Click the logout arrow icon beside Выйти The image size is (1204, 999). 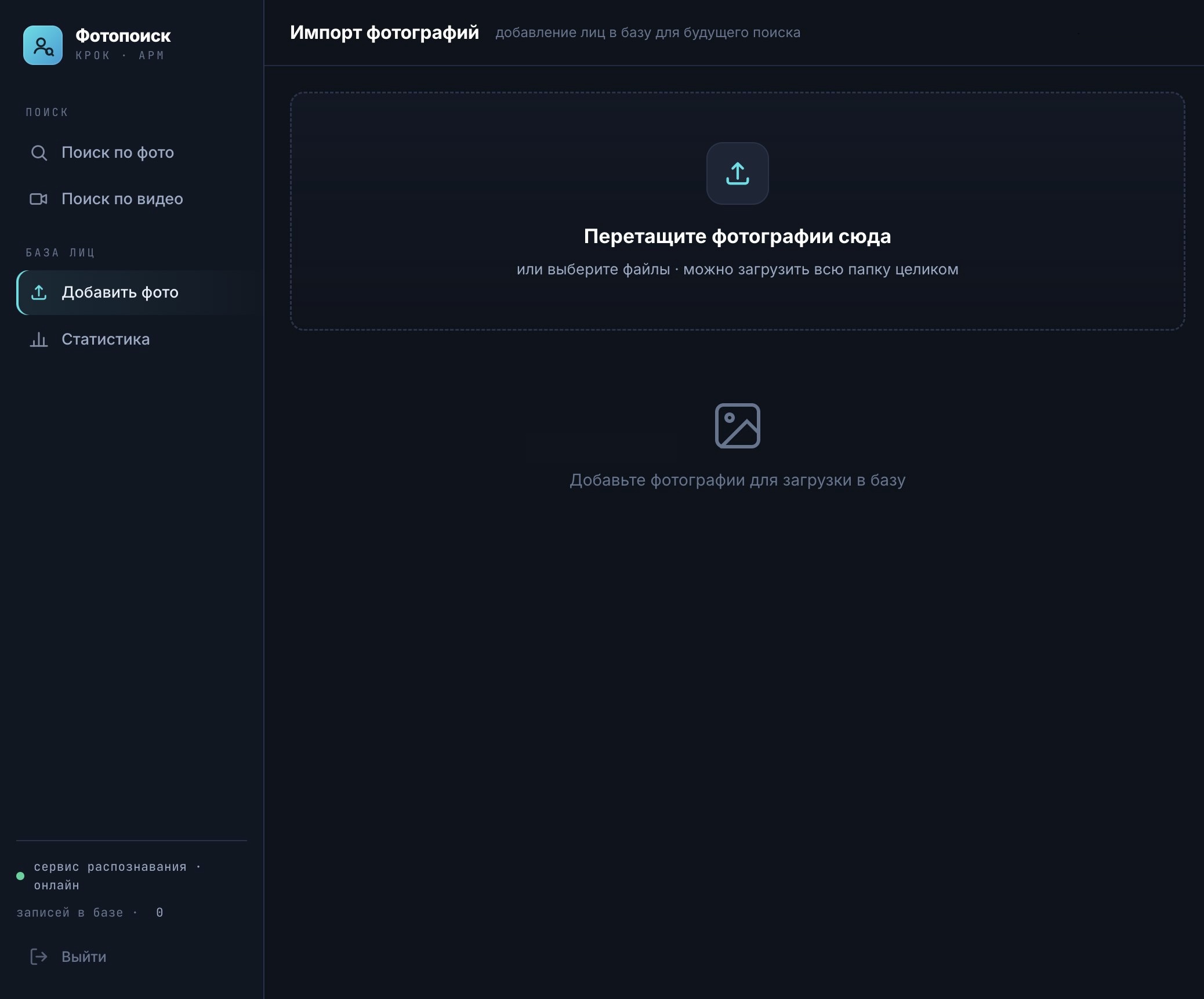(39, 957)
